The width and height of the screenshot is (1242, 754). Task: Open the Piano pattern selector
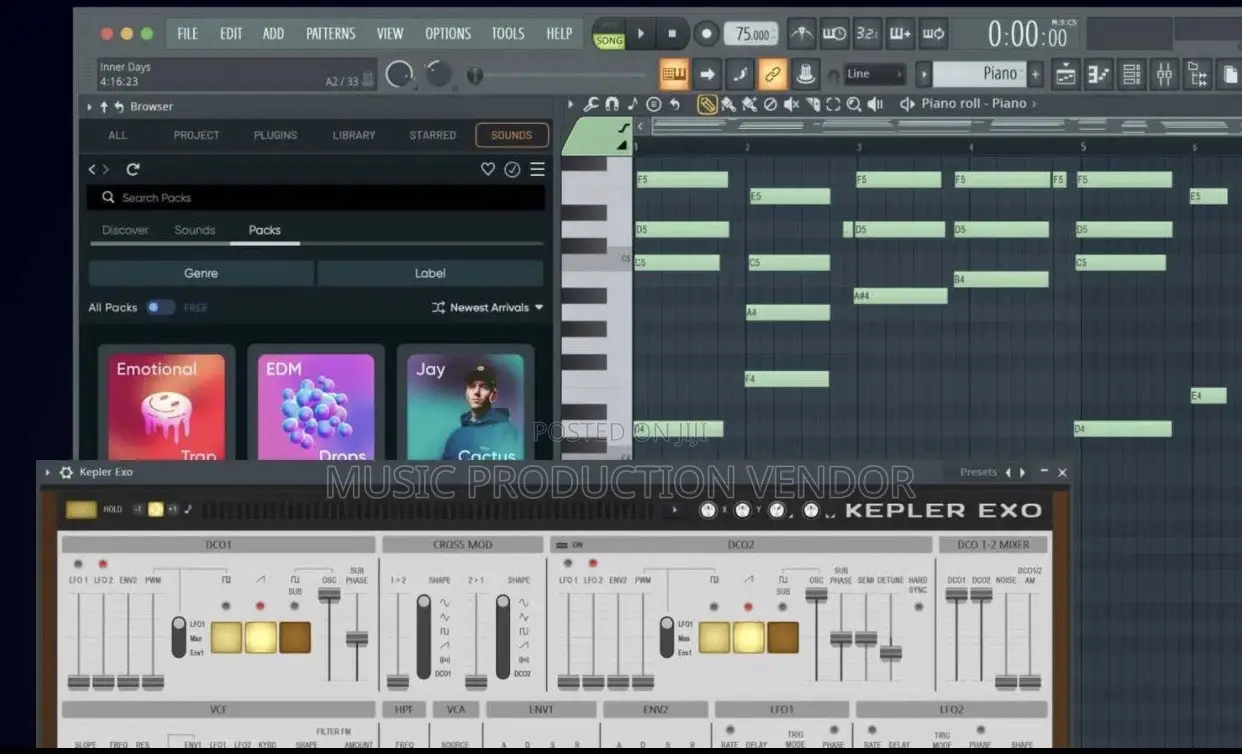(x=979, y=73)
